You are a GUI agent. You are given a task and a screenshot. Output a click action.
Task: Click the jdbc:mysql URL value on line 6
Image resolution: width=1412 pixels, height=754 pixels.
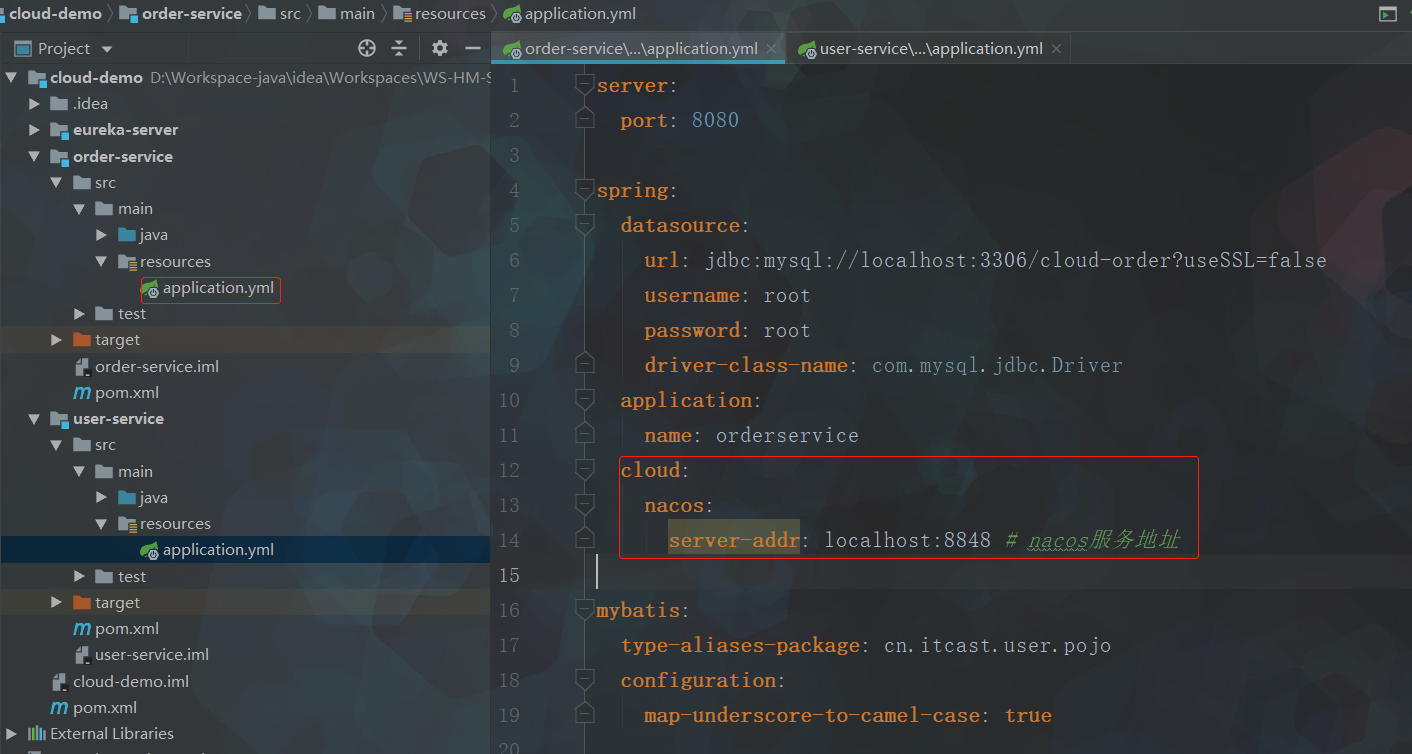(x=1016, y=261)
